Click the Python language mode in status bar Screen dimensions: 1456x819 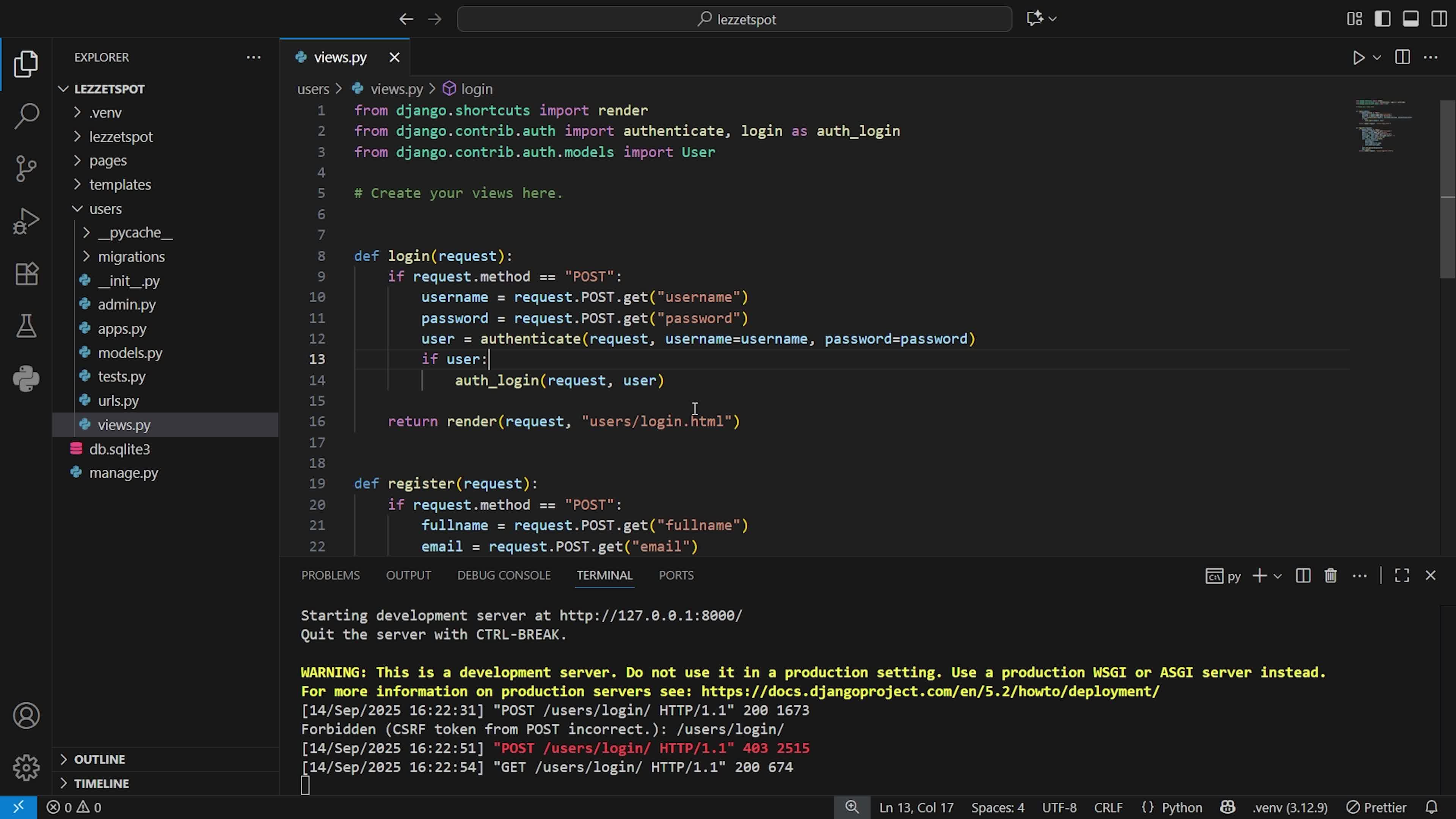pyautogui.click(x=1181, y=807)
